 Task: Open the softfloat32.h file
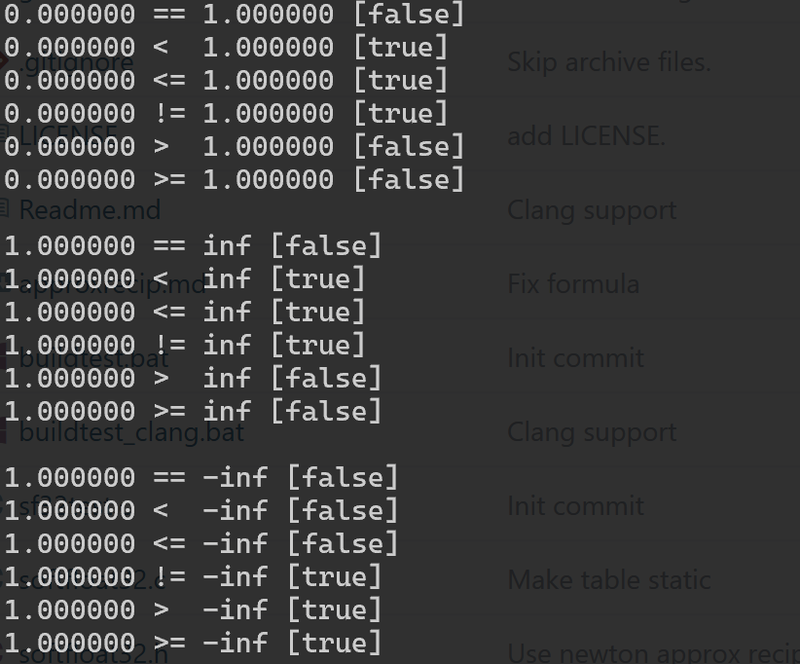94,654
